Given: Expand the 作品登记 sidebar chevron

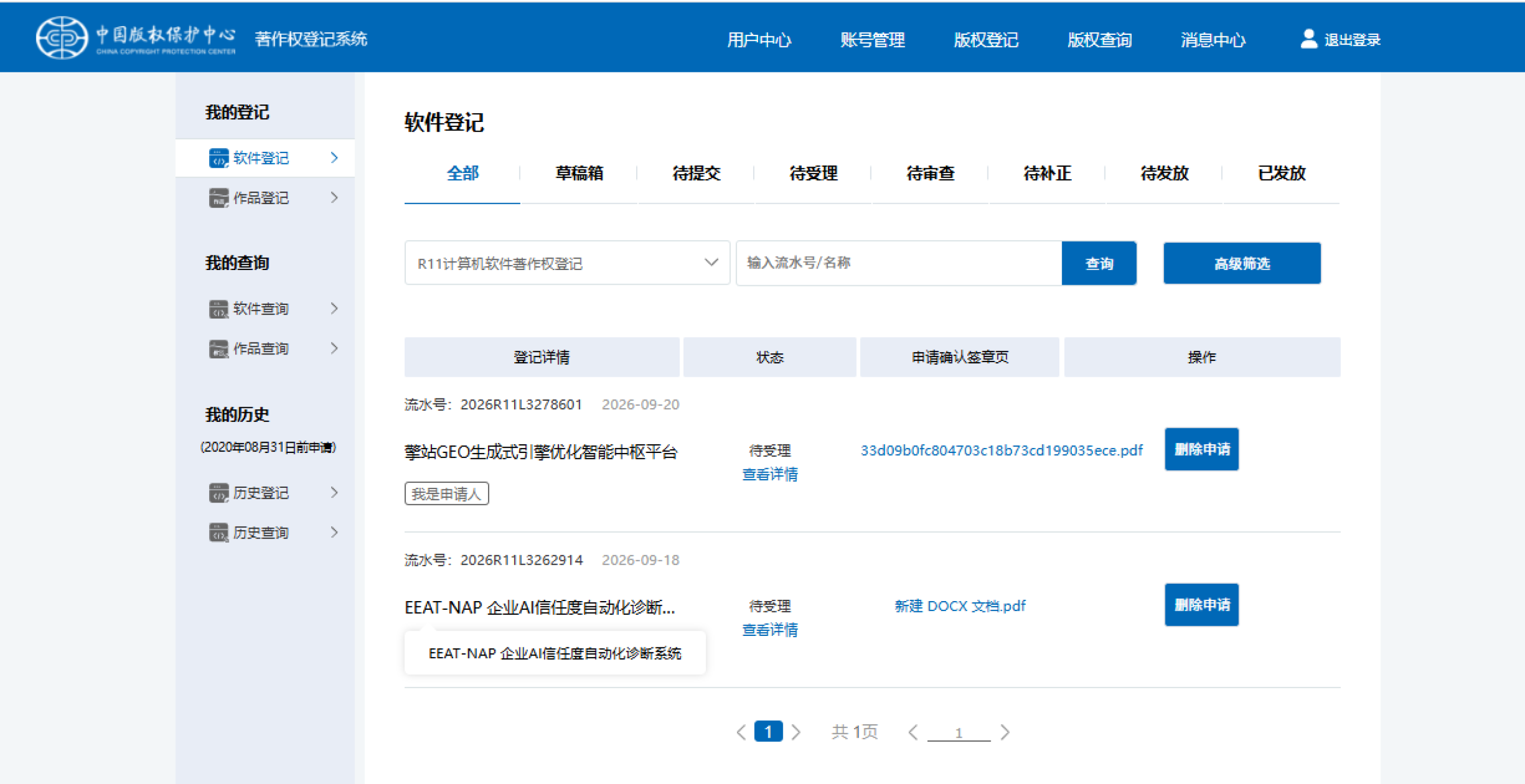Looking at the screenshot, I should (x=334, y=197).
